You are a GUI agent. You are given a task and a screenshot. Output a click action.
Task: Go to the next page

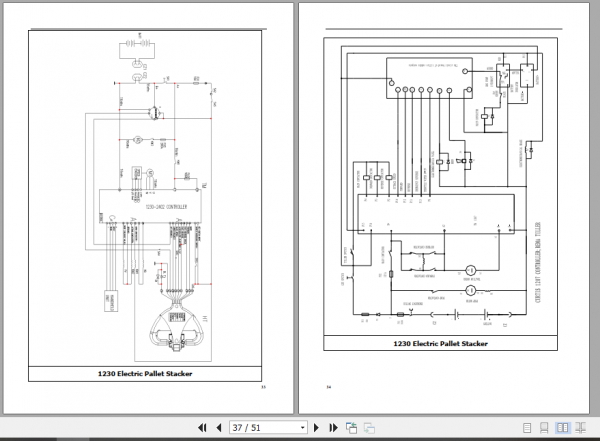(316, 428)
